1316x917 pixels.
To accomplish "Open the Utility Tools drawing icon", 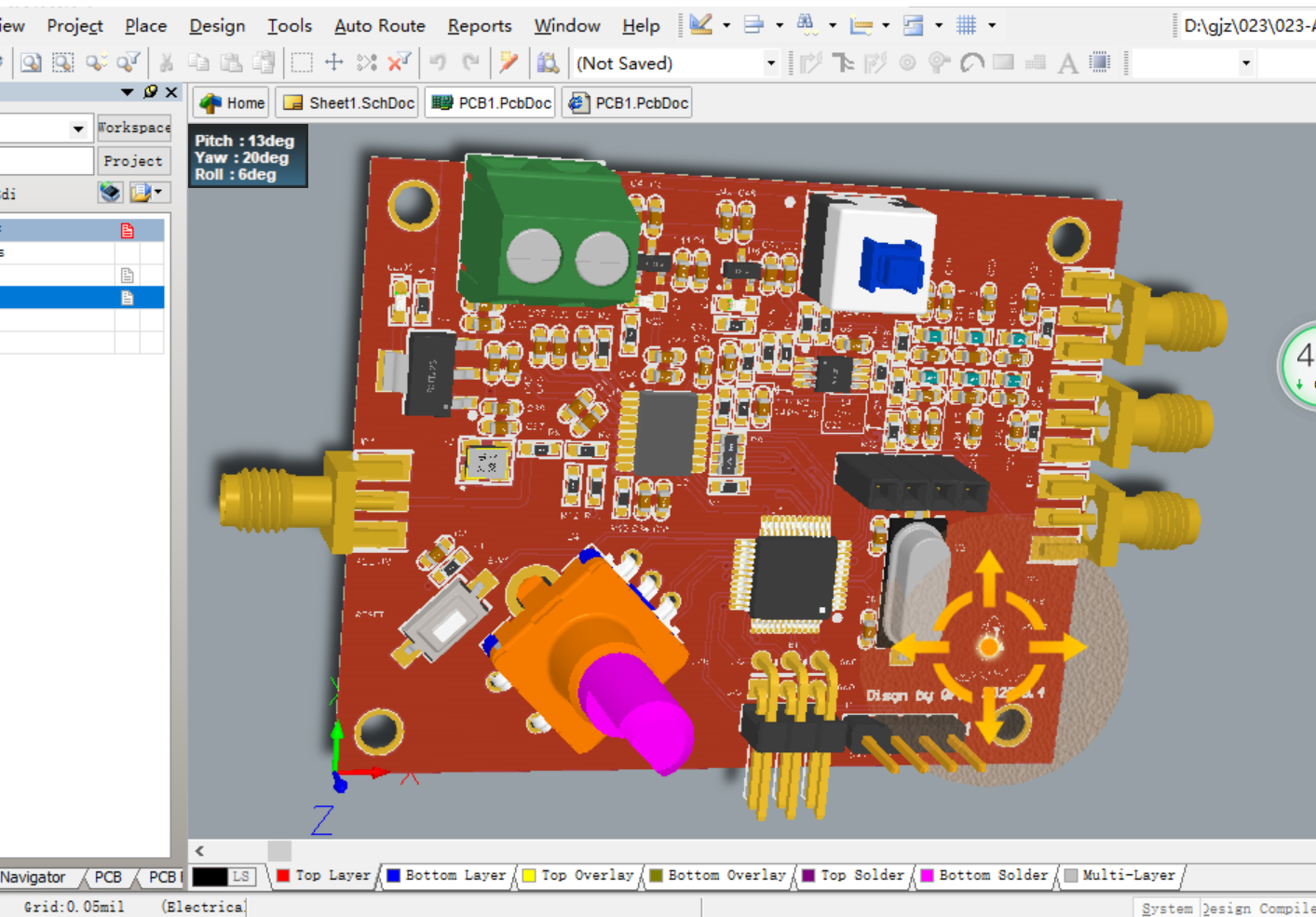I will coord(701,25).
